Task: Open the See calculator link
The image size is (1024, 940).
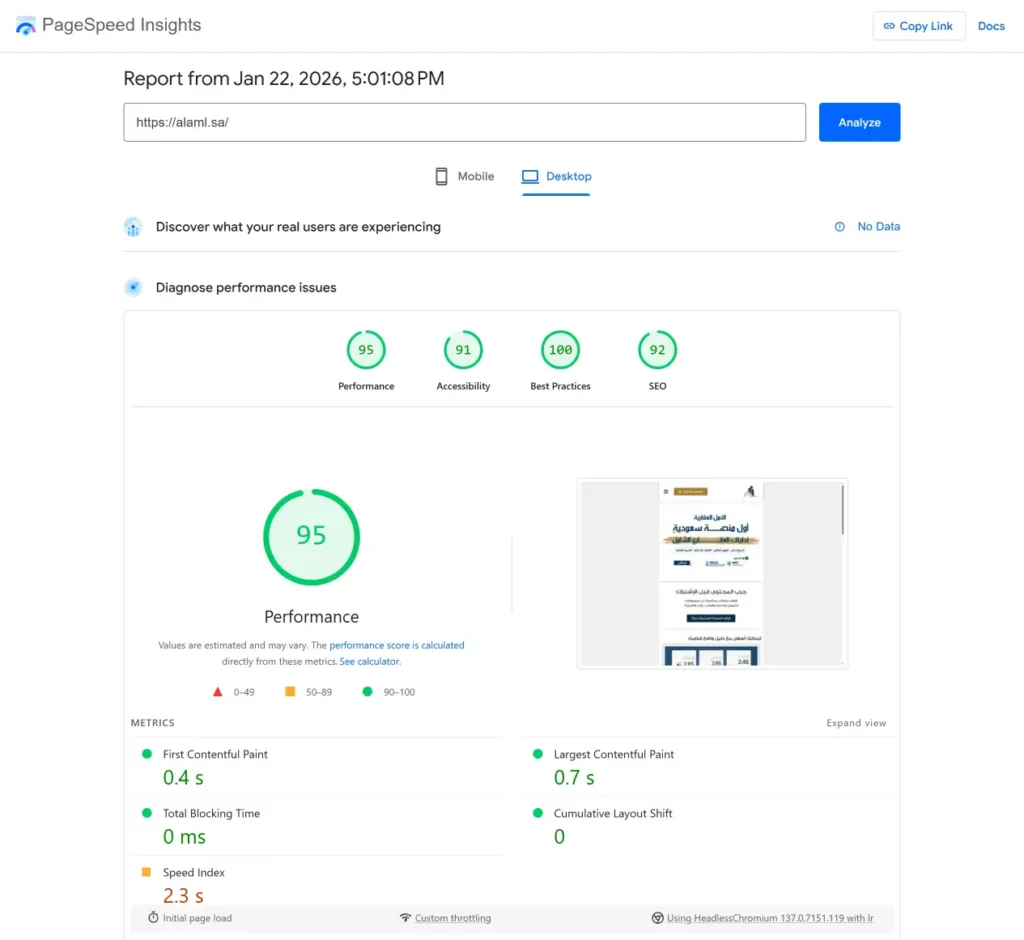Action: [369, 661]
